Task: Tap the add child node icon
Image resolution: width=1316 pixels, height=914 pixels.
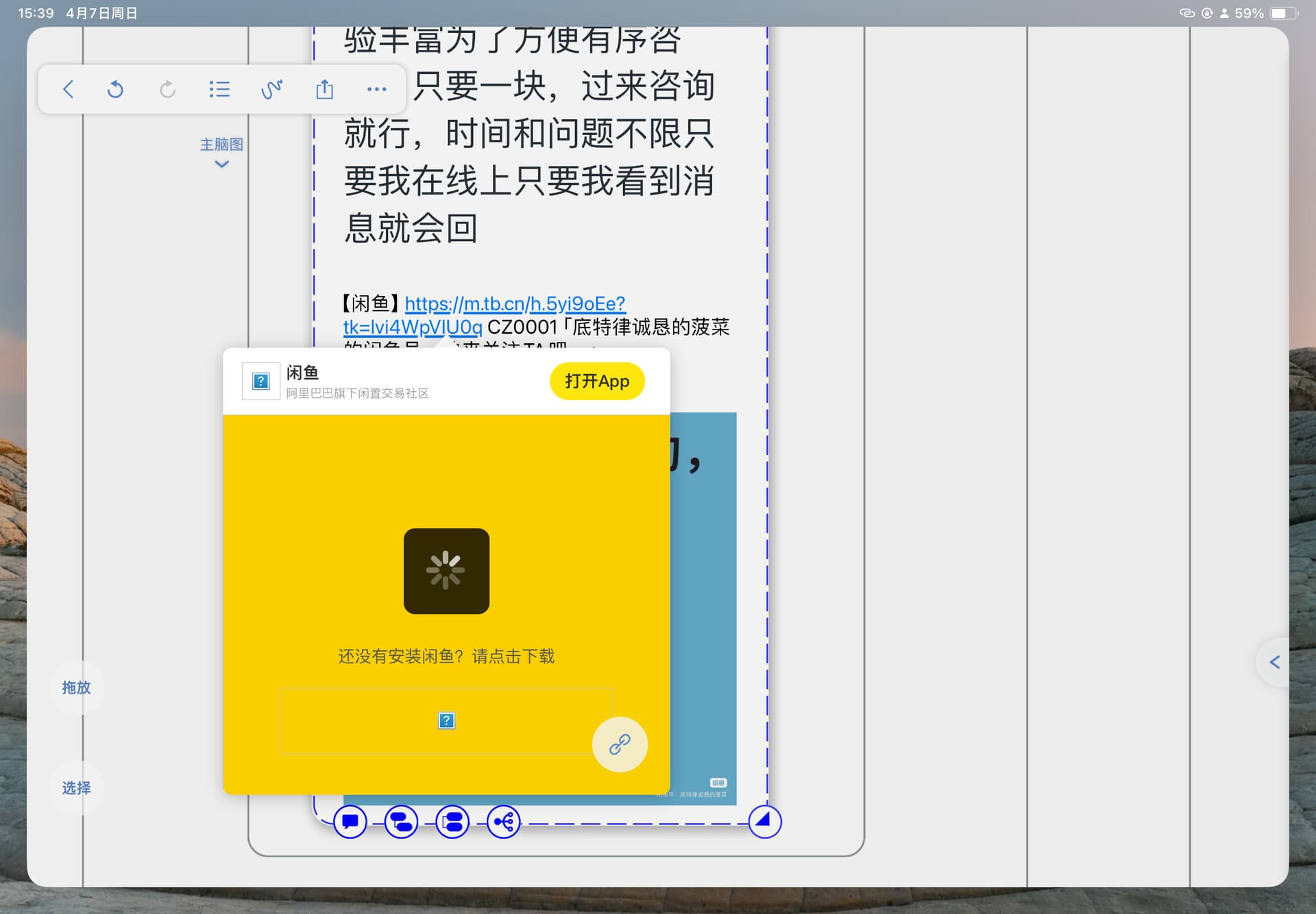Action: point(401,822)
